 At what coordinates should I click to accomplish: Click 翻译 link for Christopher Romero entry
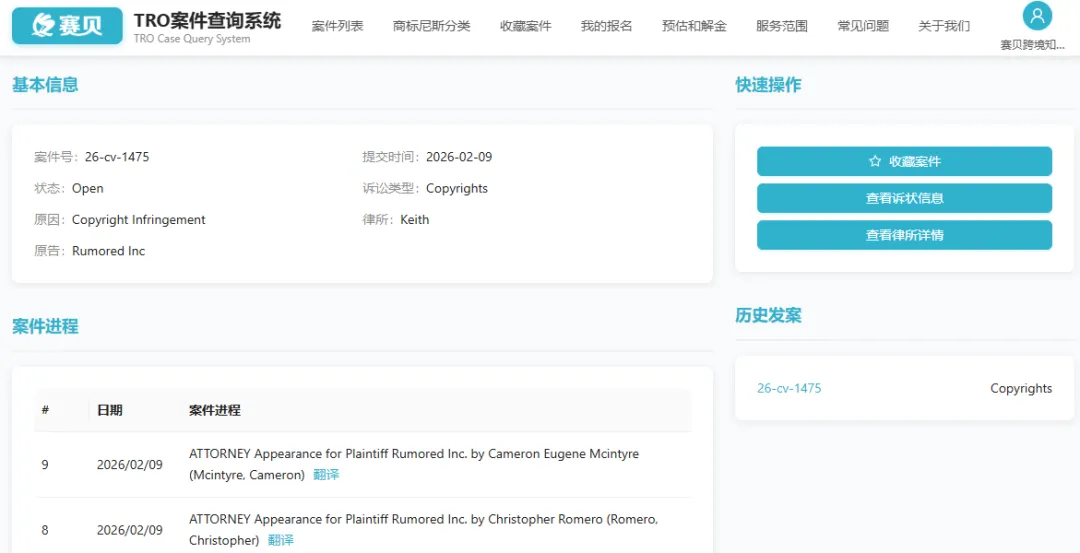[x=280, y=540]
